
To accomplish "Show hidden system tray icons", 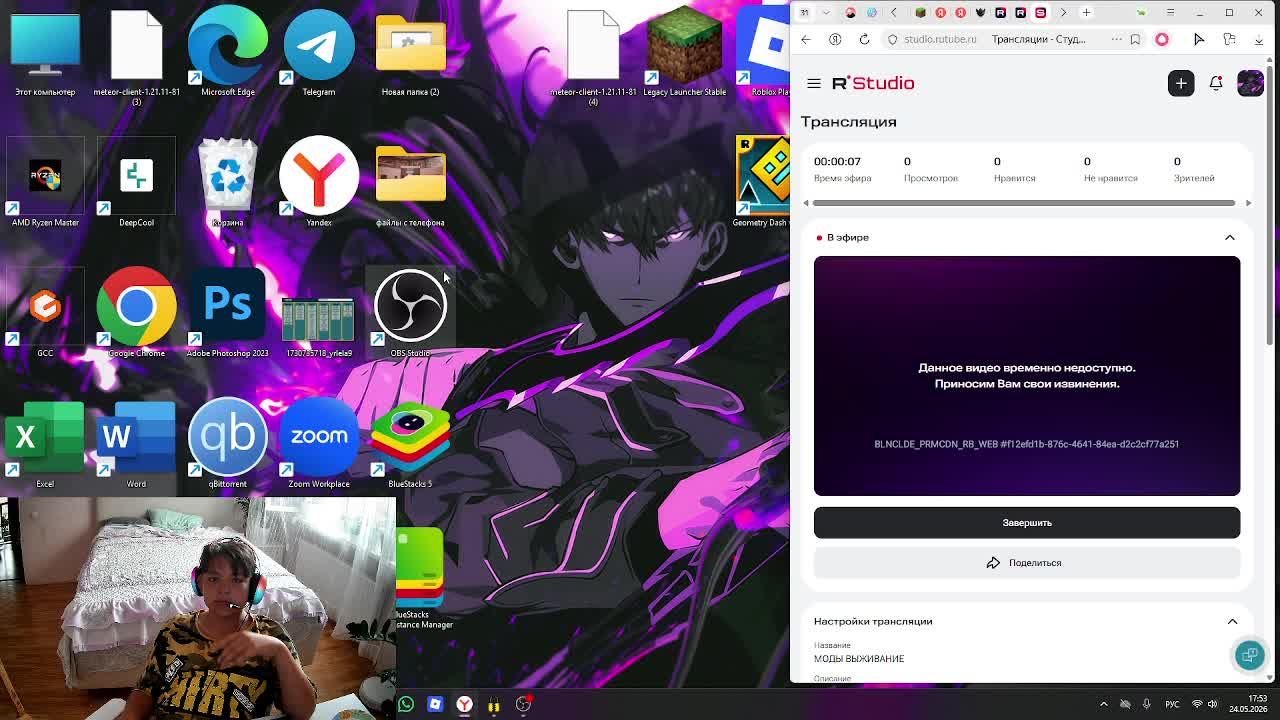I will (x=1104, y=704).
